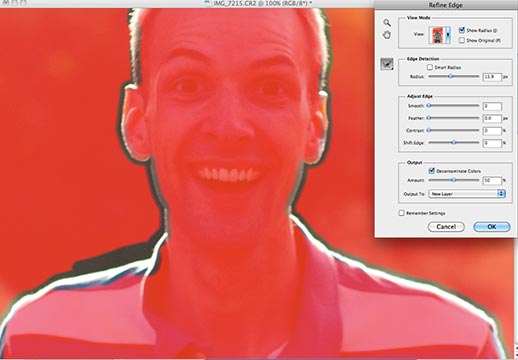
Task: Click the Amount percentage field
Action: 492,180
